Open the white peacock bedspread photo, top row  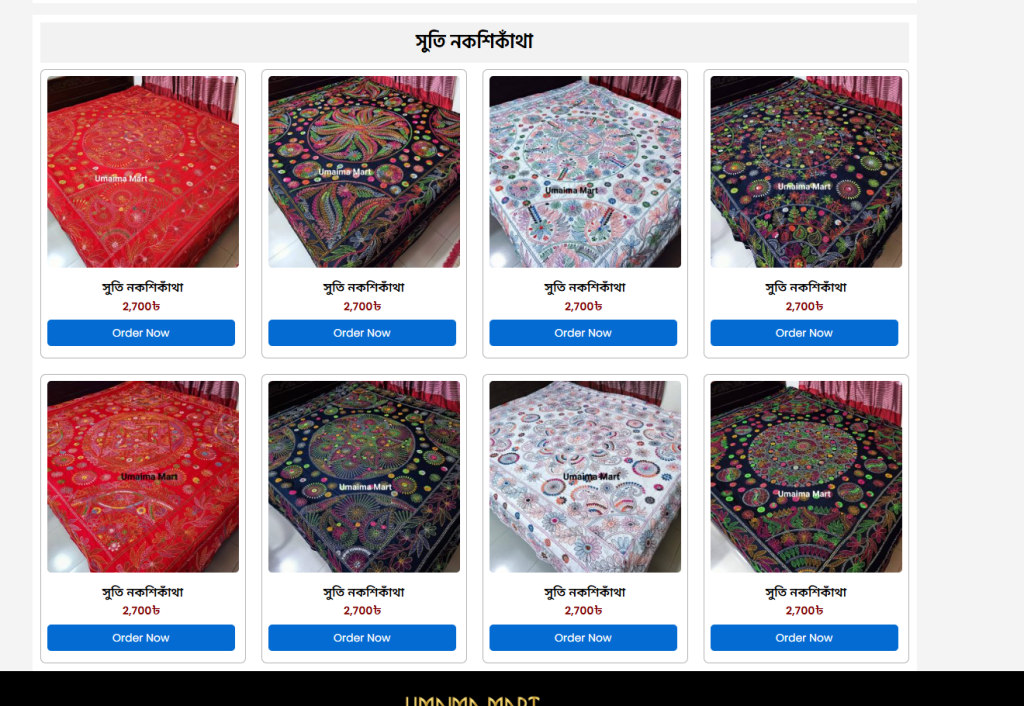tap(585, 172)
